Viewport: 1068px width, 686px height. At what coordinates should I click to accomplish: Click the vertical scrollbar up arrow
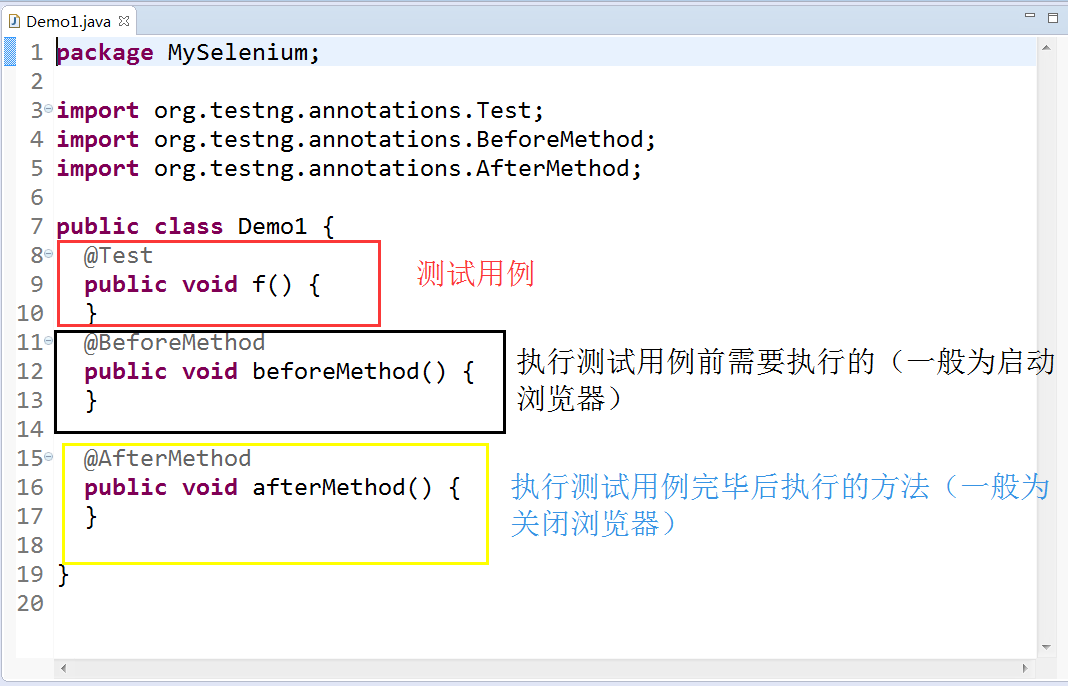(x=1046, y=47)
